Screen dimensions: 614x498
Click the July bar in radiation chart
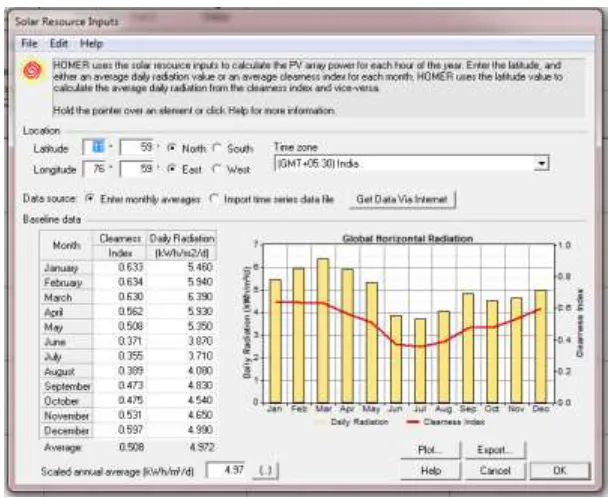pyautogui.click(x=420, y=361)
